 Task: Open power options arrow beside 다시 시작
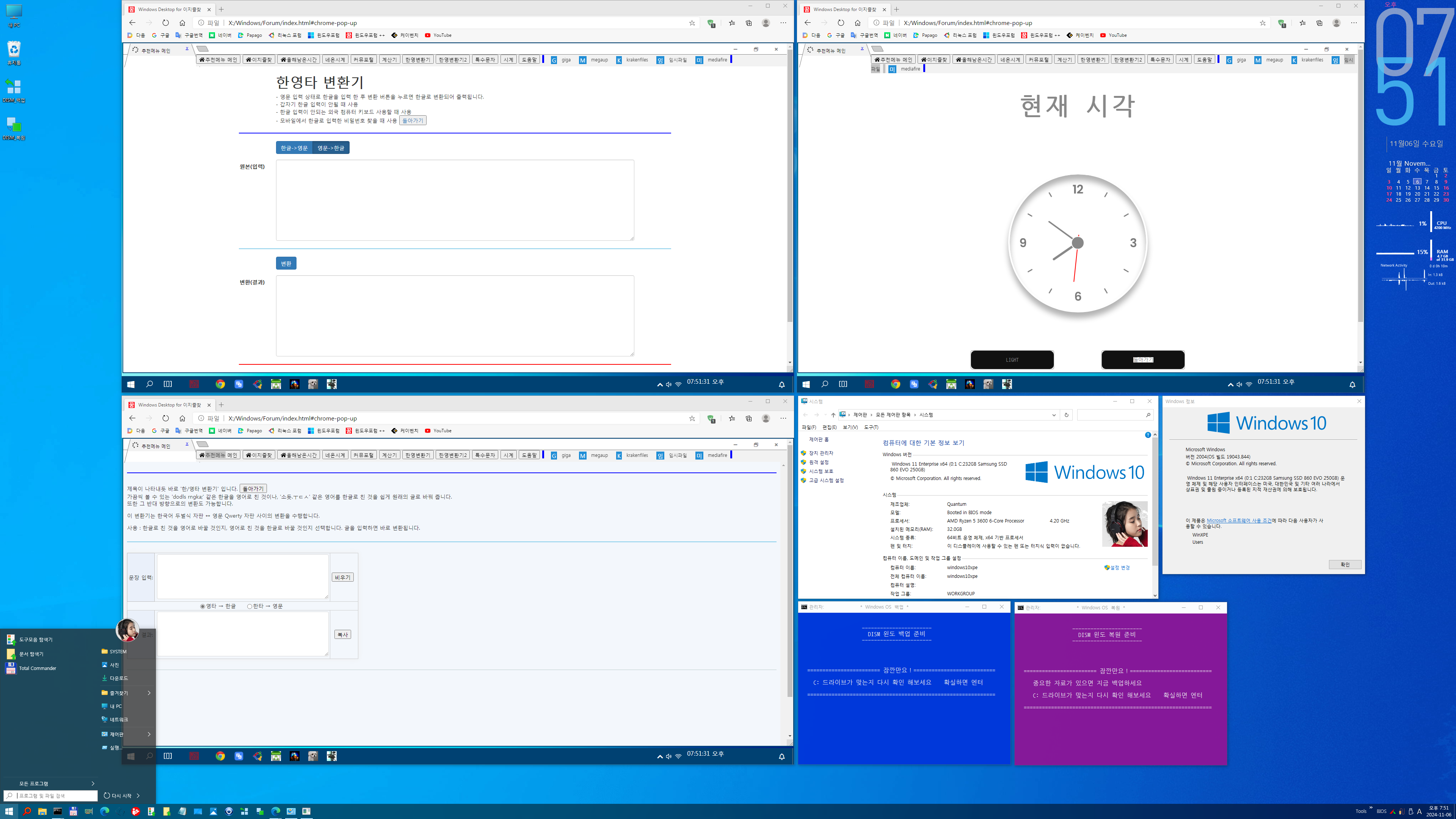(138, 796)
